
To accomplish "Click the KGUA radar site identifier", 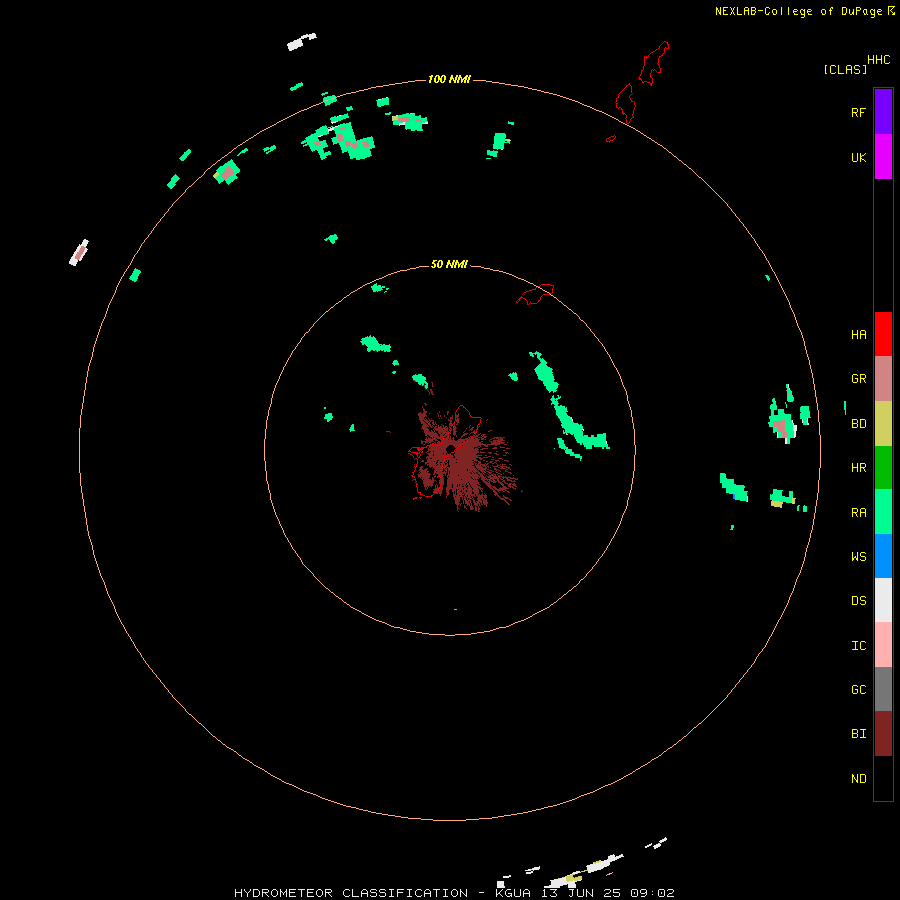I will point(513,893).
